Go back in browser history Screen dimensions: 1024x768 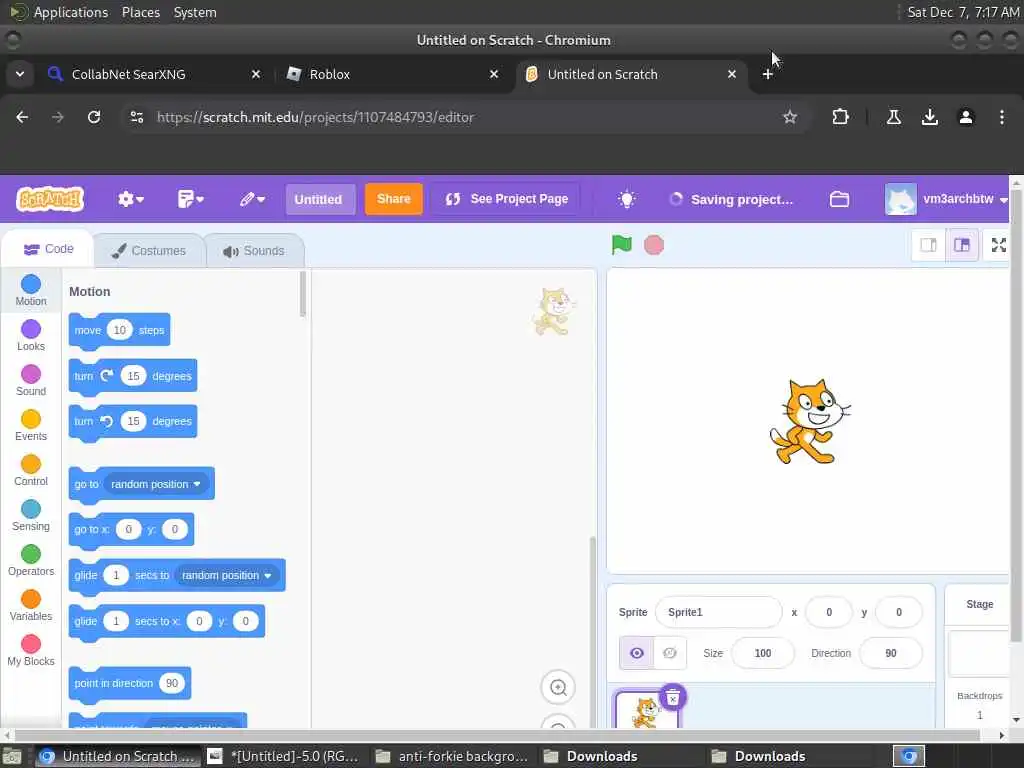[x=22, y=117]
